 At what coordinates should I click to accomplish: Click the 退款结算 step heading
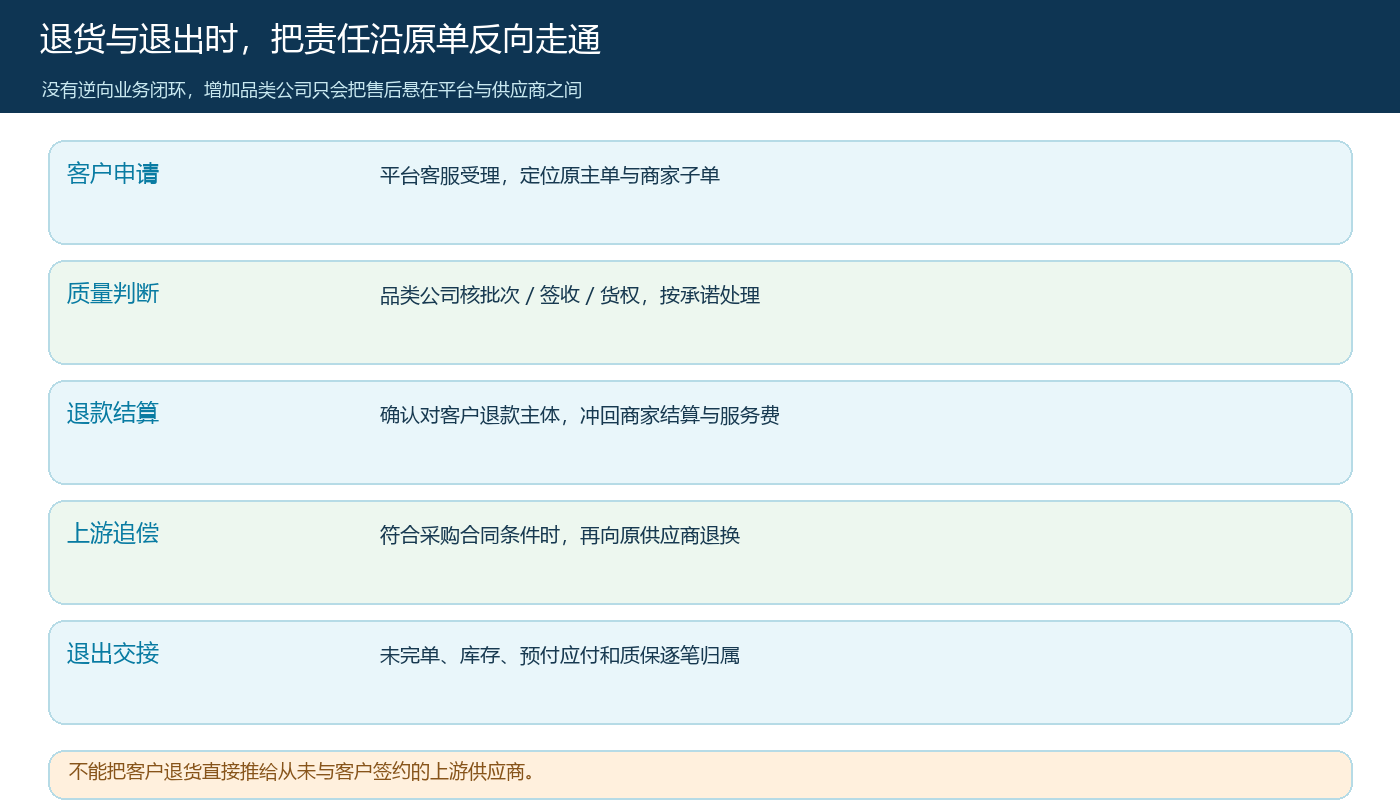click(113, 414)
